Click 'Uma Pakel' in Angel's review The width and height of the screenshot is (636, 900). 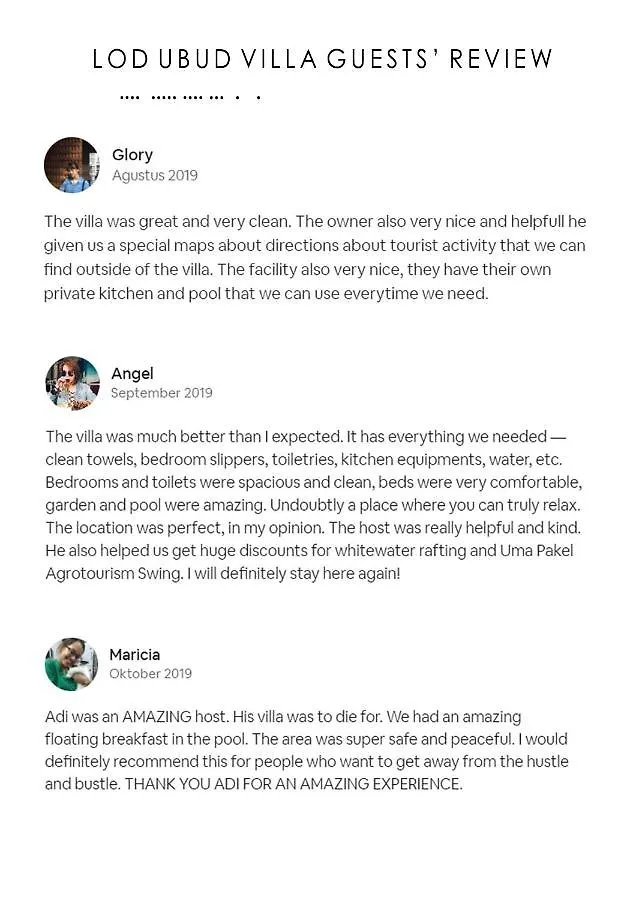point(537,550)
